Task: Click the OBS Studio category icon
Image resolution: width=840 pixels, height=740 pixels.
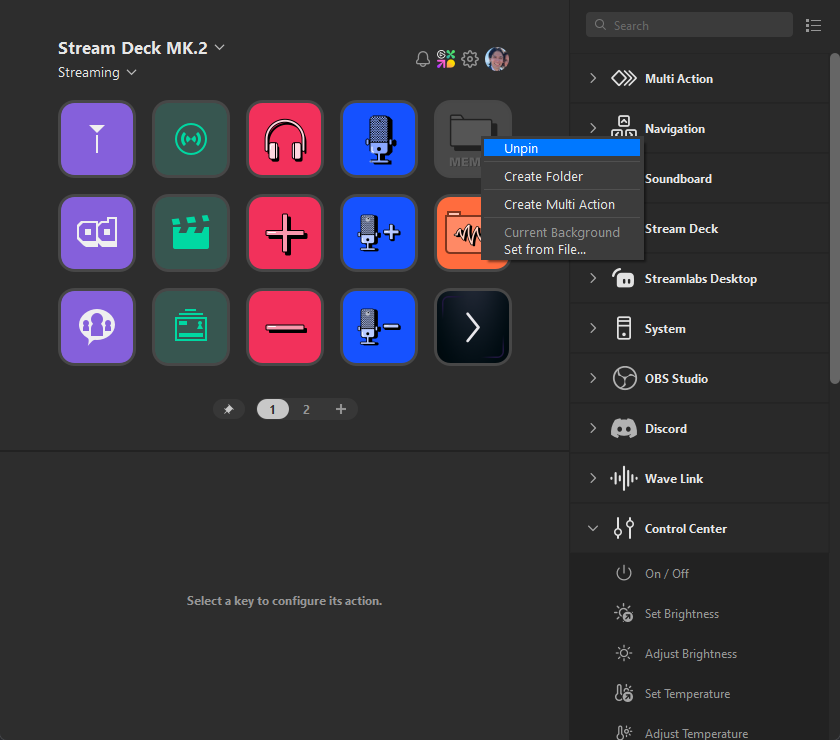Action: click(x=624, y=378)
